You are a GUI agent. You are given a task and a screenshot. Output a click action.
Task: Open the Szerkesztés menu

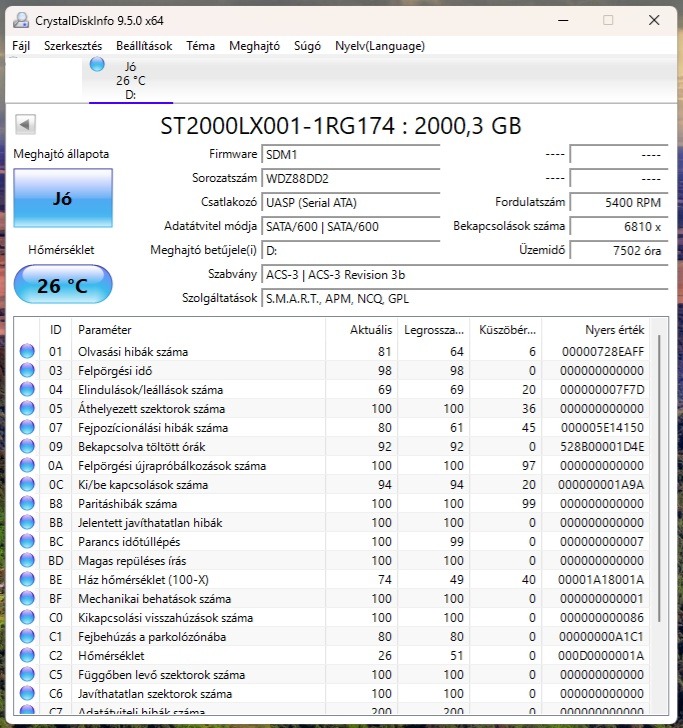point(73,46)
